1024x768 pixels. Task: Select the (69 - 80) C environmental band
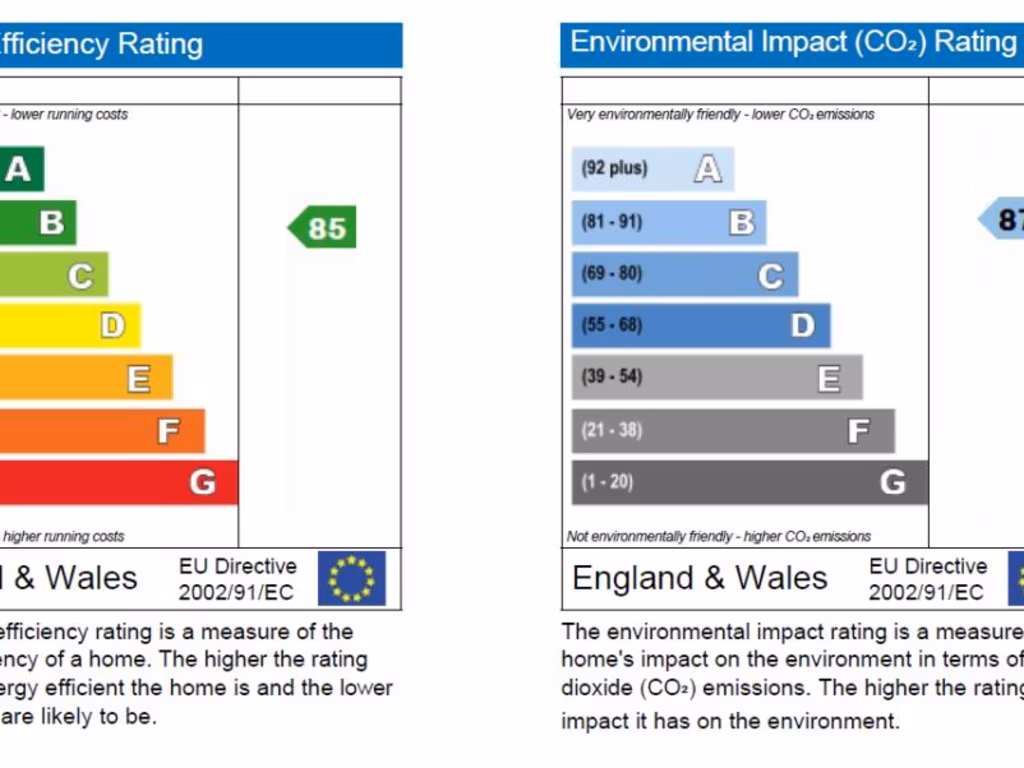point(684,274)
